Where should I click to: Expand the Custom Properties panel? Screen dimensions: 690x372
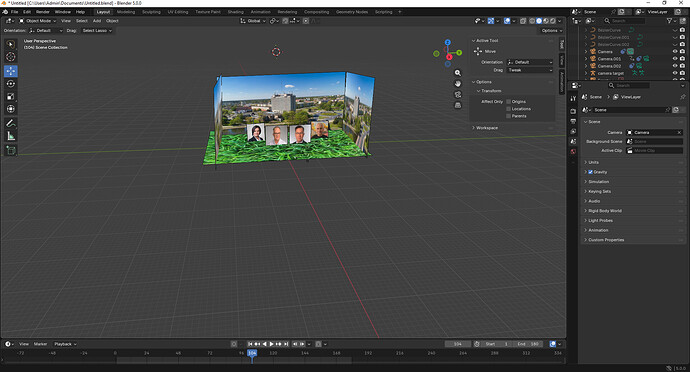(x=606, y=240)
